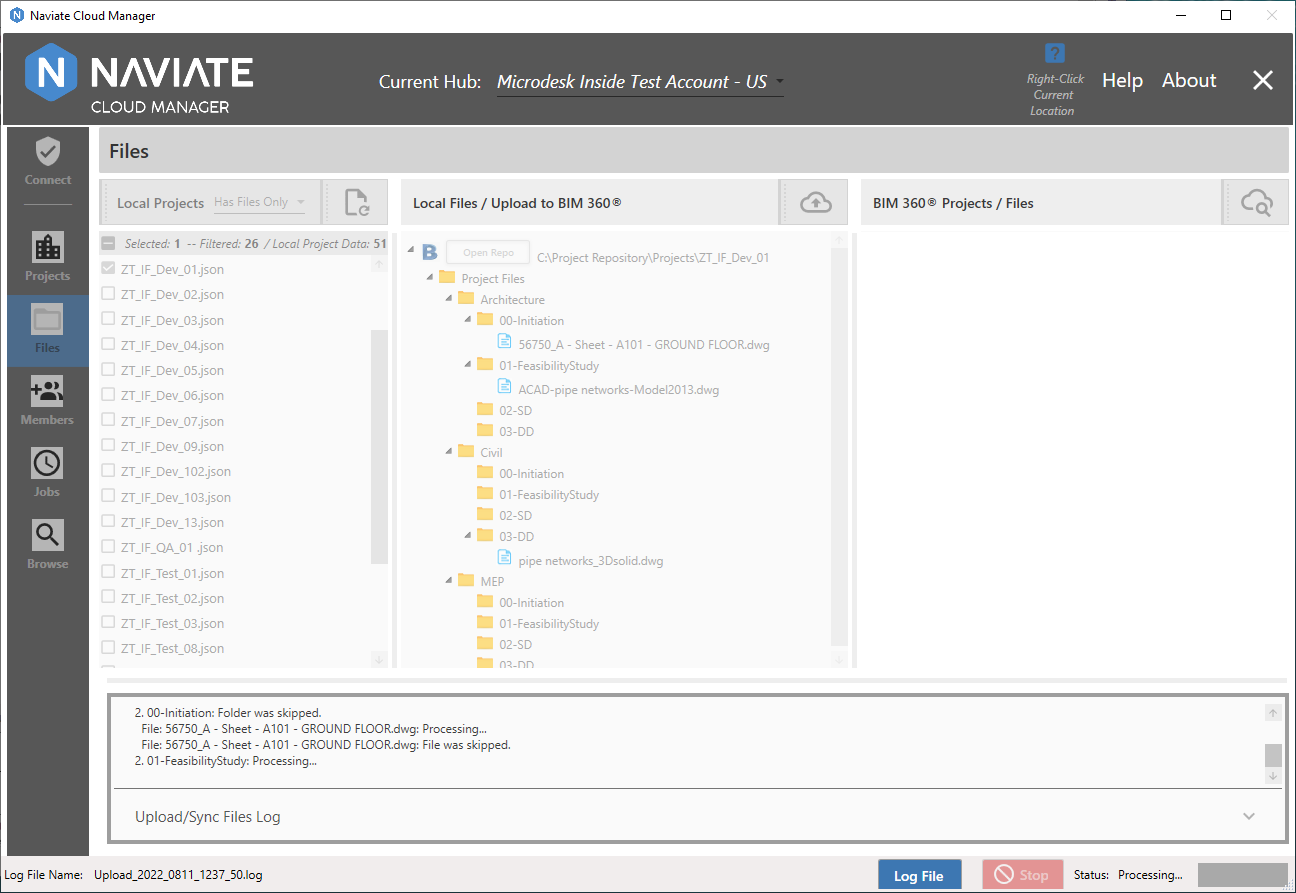This screenshot has height=893, width=1296.
Task: Open the Has Files Only filter dropdown
Action: 260,202
